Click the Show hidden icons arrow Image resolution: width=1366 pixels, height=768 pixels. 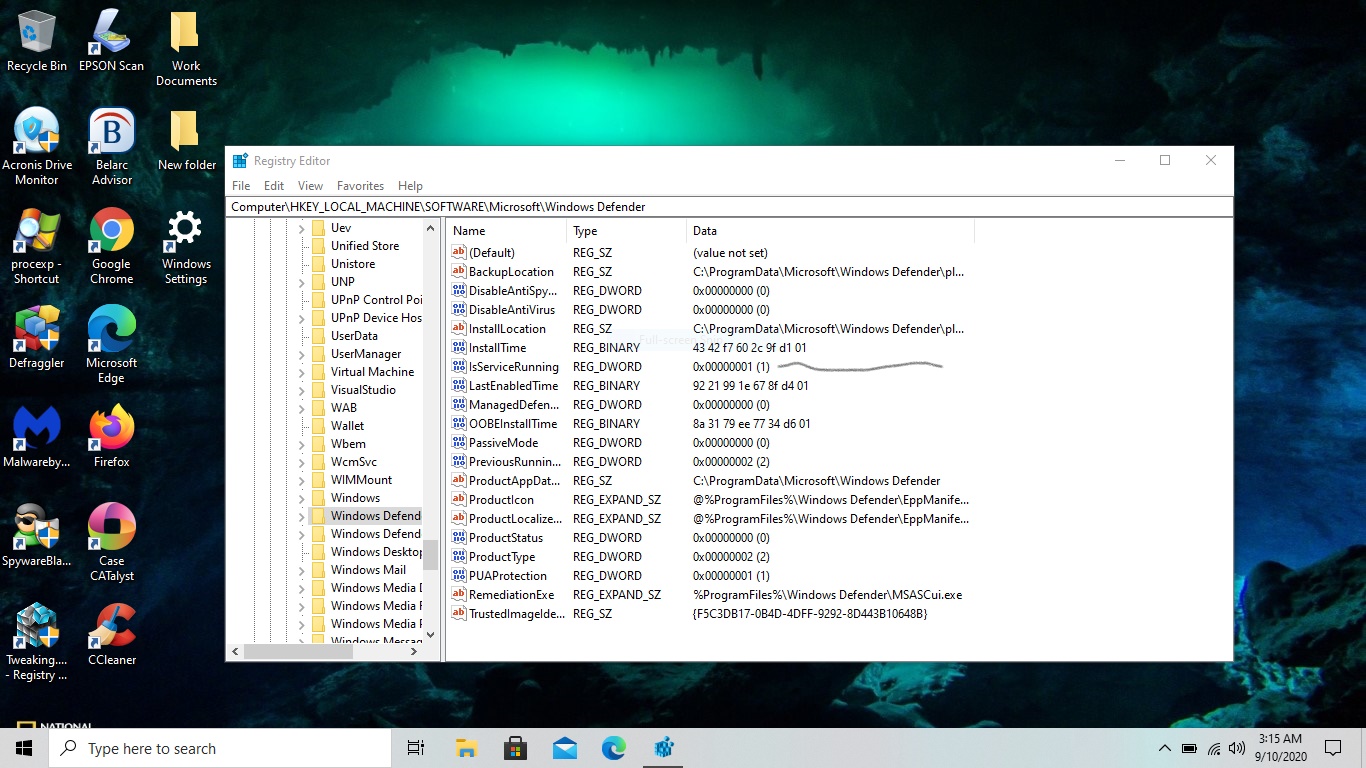click(x=1164, y=747)
